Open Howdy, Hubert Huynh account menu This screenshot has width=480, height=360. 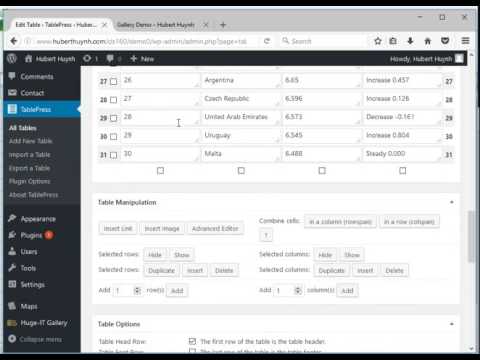426,59
